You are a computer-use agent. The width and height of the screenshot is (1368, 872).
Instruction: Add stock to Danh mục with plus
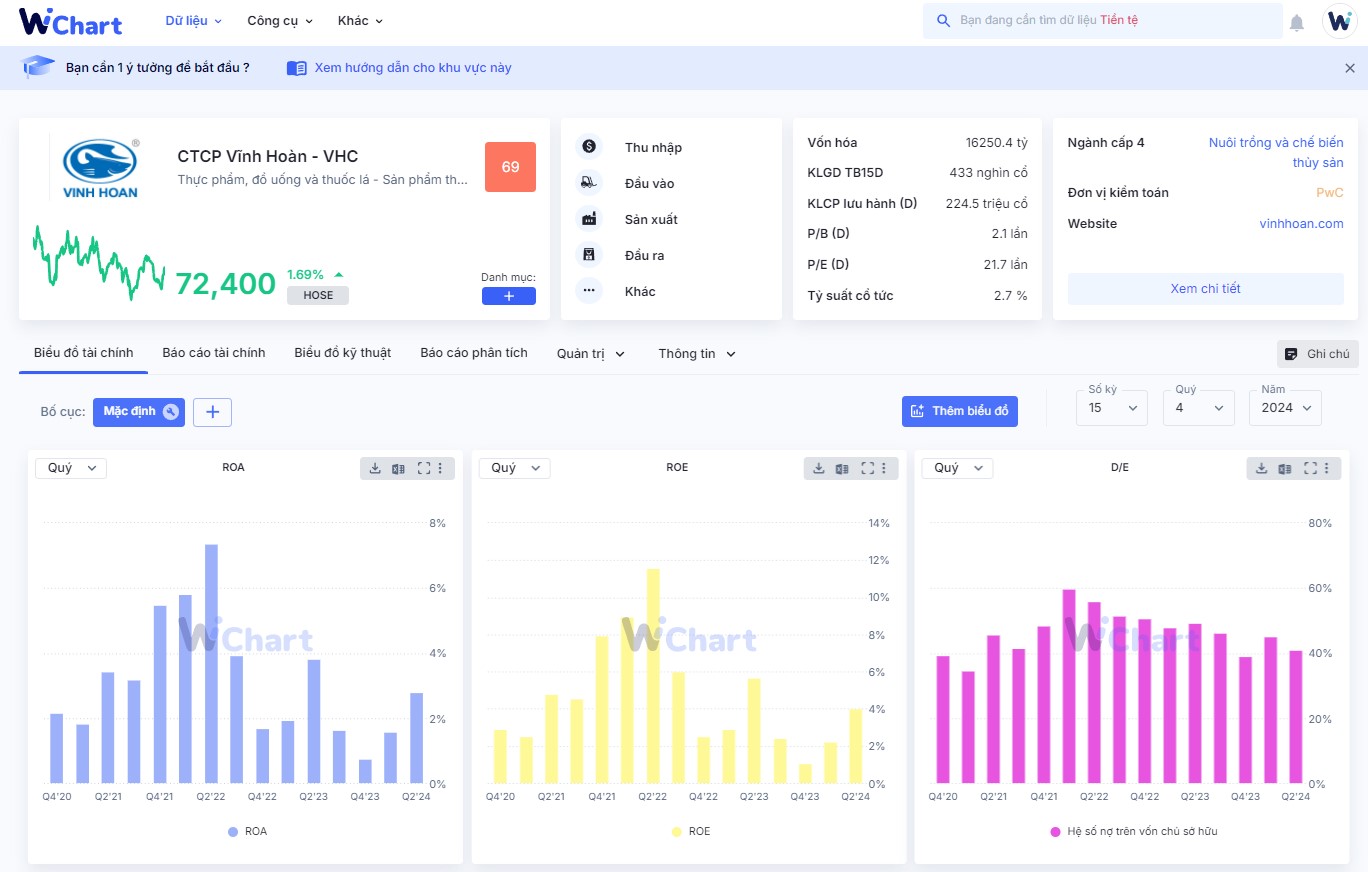(509, 296)
